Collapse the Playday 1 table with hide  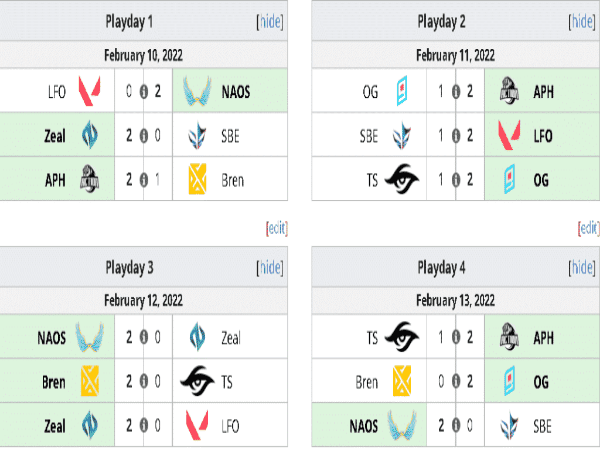click(270, 20)
